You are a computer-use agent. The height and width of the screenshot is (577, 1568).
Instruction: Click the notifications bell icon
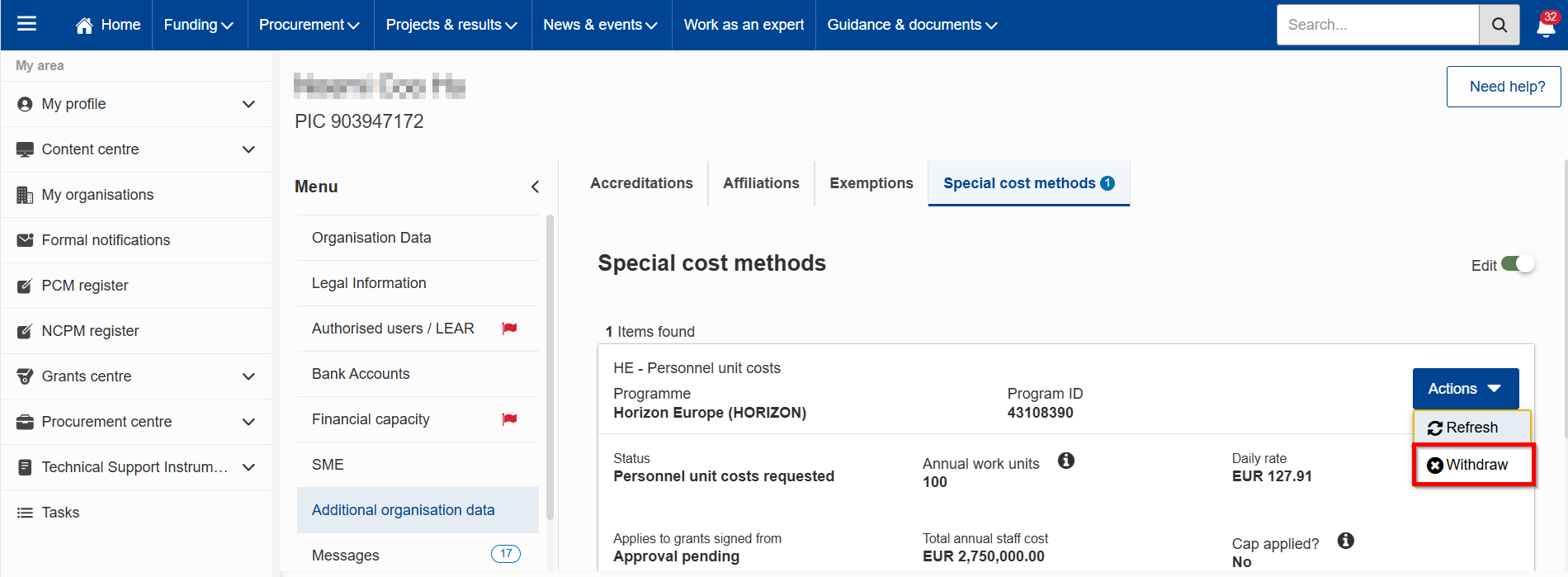click(1546, 26)
